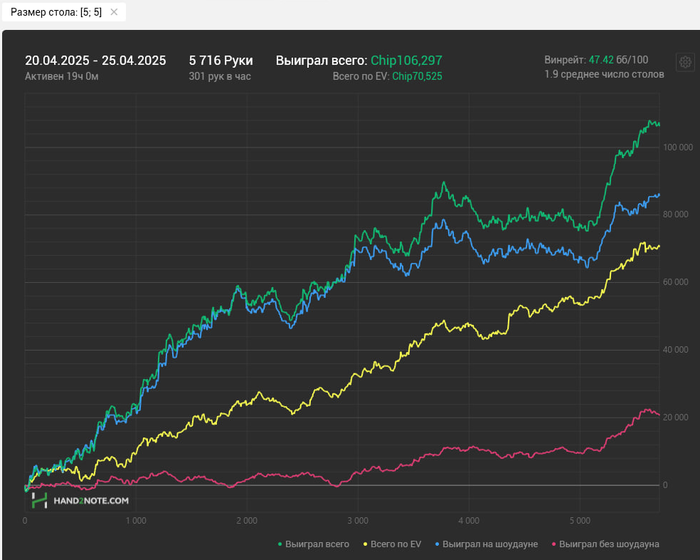
Task: Click the 40 000 y-axis label
Action: click(675, 350)
